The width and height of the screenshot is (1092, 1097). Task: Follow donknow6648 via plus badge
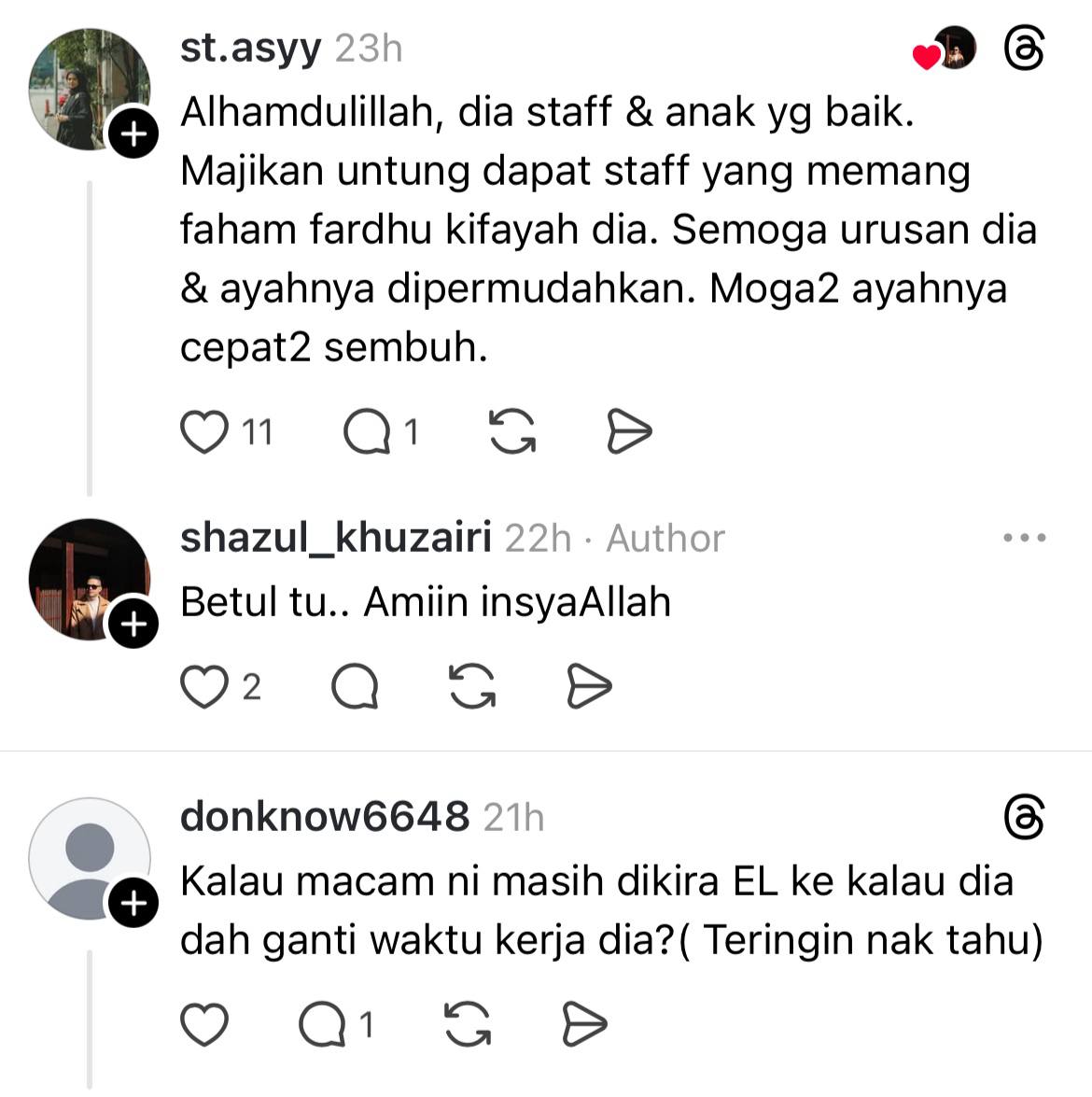(x=133, y=903)
